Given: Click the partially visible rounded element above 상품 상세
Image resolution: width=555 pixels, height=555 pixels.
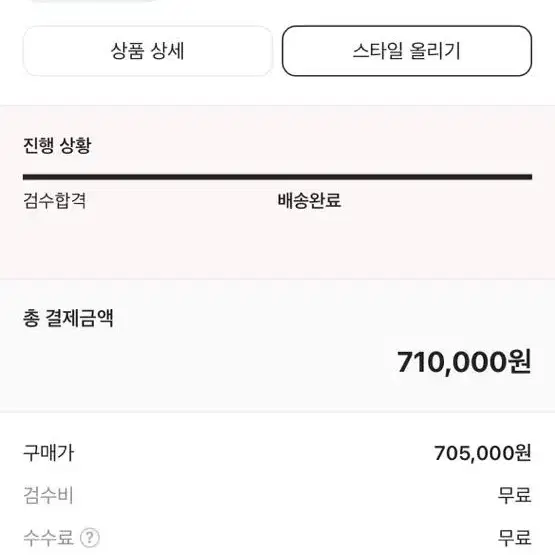Looking at the screenshot, I should point(94,1).
